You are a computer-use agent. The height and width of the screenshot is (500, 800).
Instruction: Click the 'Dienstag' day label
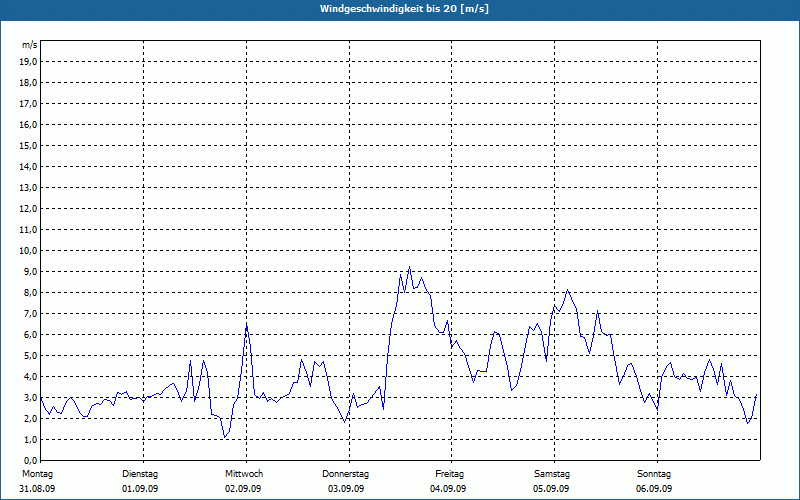point(140,474)
